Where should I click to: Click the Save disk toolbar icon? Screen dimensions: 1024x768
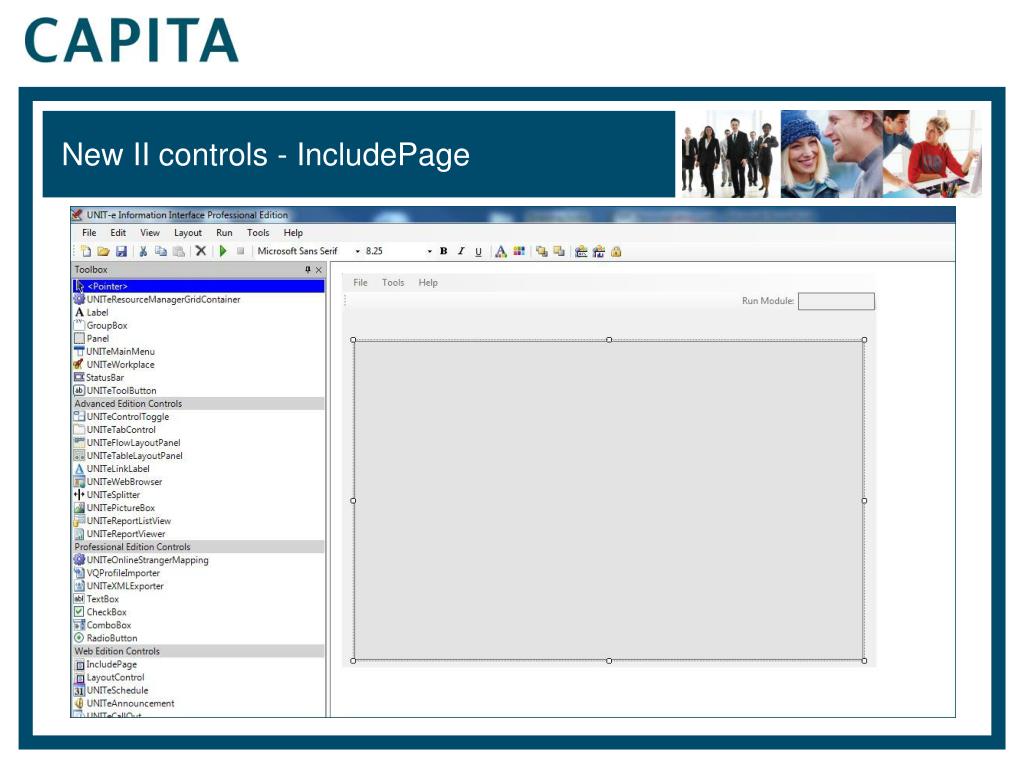tap(121, 251)
